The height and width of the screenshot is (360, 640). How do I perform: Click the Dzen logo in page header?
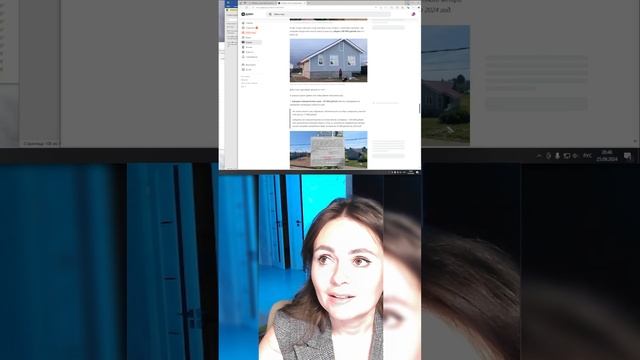tap(247, 14)
